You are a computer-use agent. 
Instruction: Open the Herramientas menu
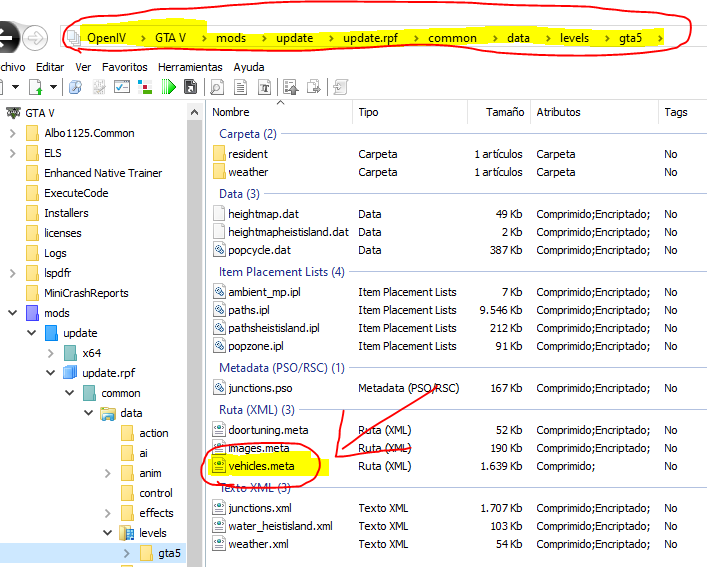[190, 67]
